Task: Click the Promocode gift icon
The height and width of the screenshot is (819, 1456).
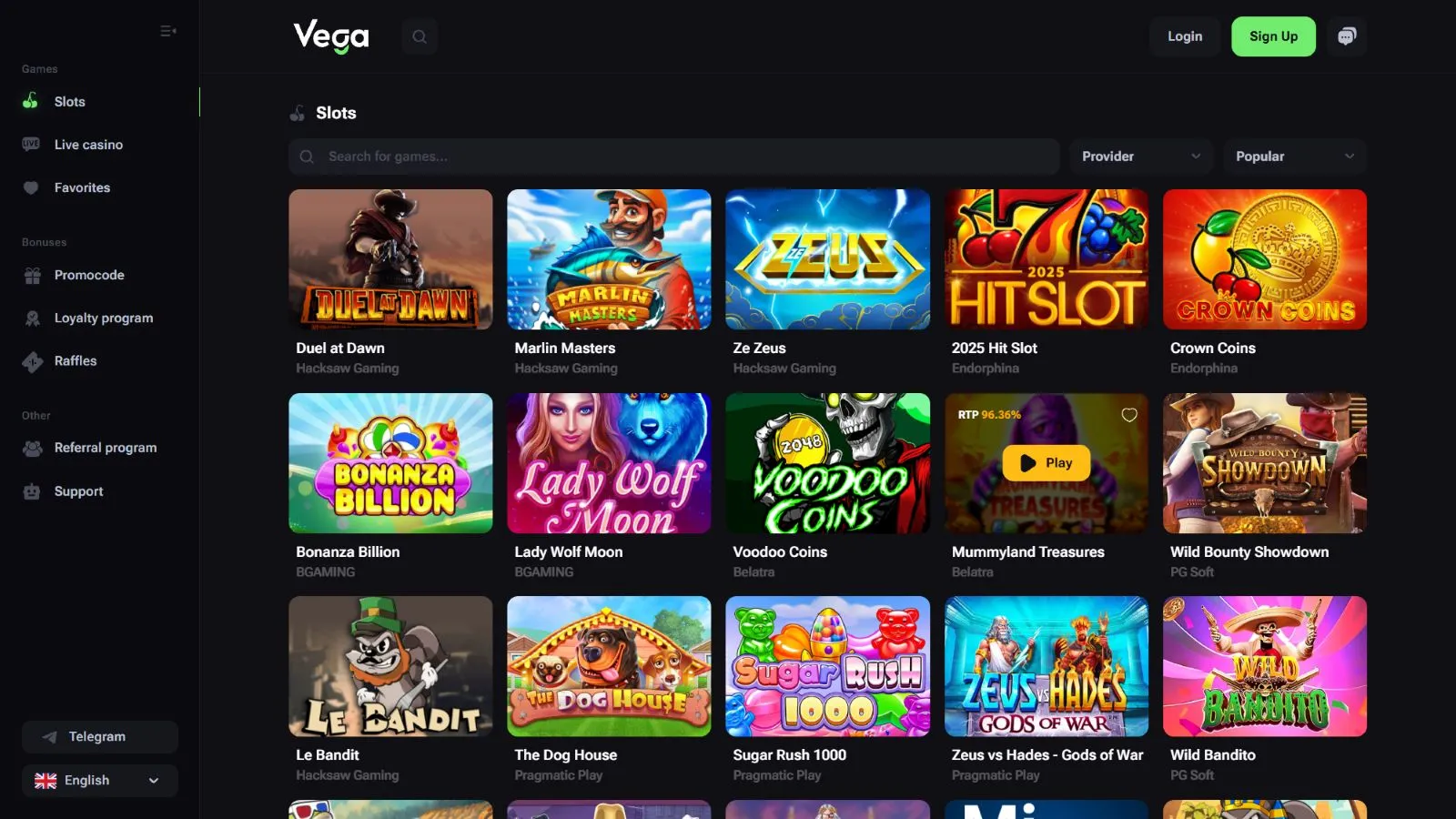Action: tap(33, 276)
